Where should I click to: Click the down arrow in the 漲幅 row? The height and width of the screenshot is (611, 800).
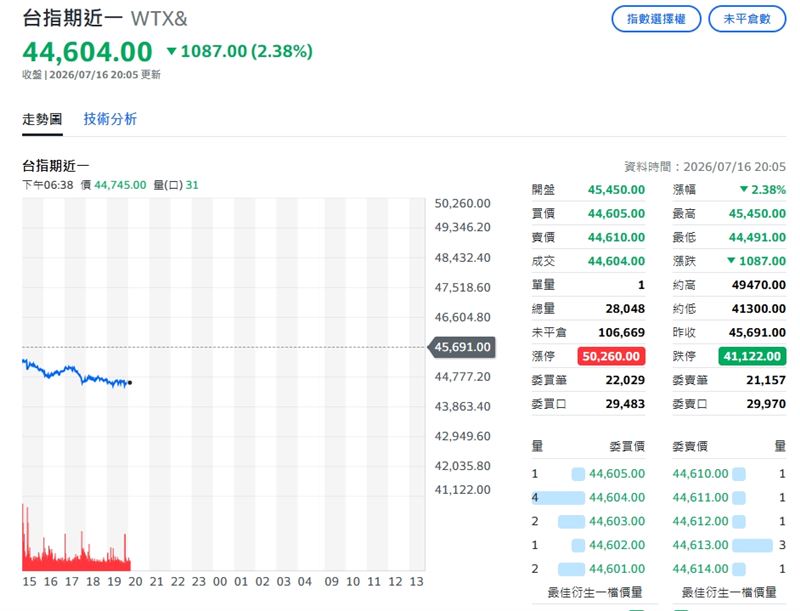point(744,189)
